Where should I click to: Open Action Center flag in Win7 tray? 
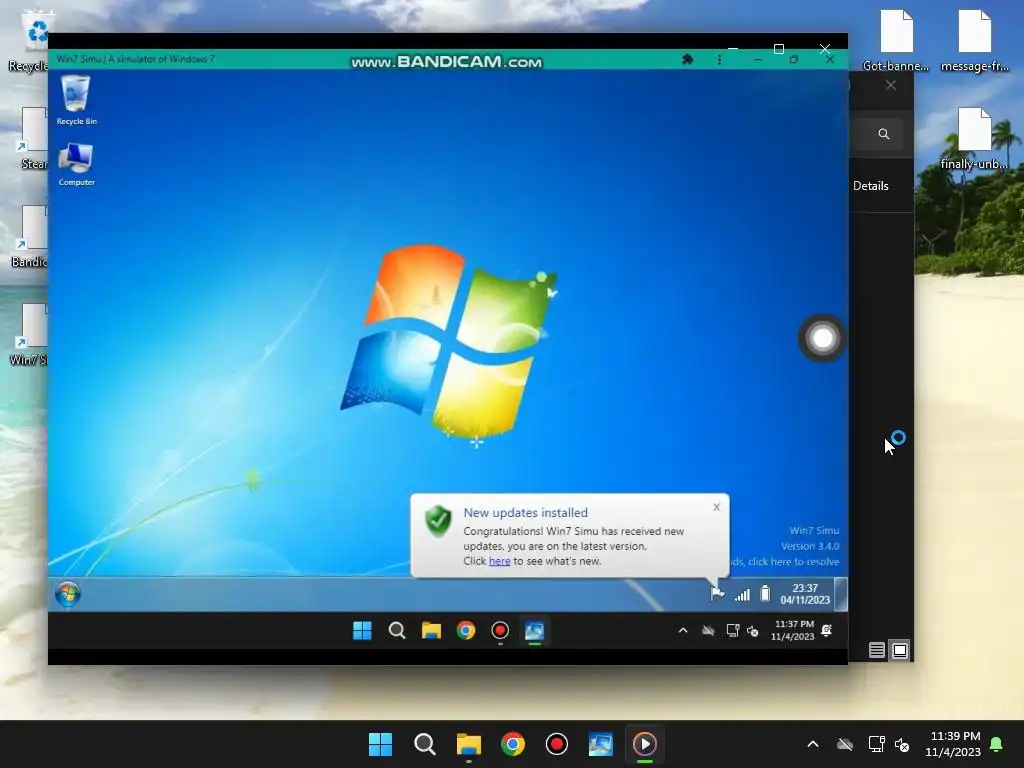(x=717, y=594)
